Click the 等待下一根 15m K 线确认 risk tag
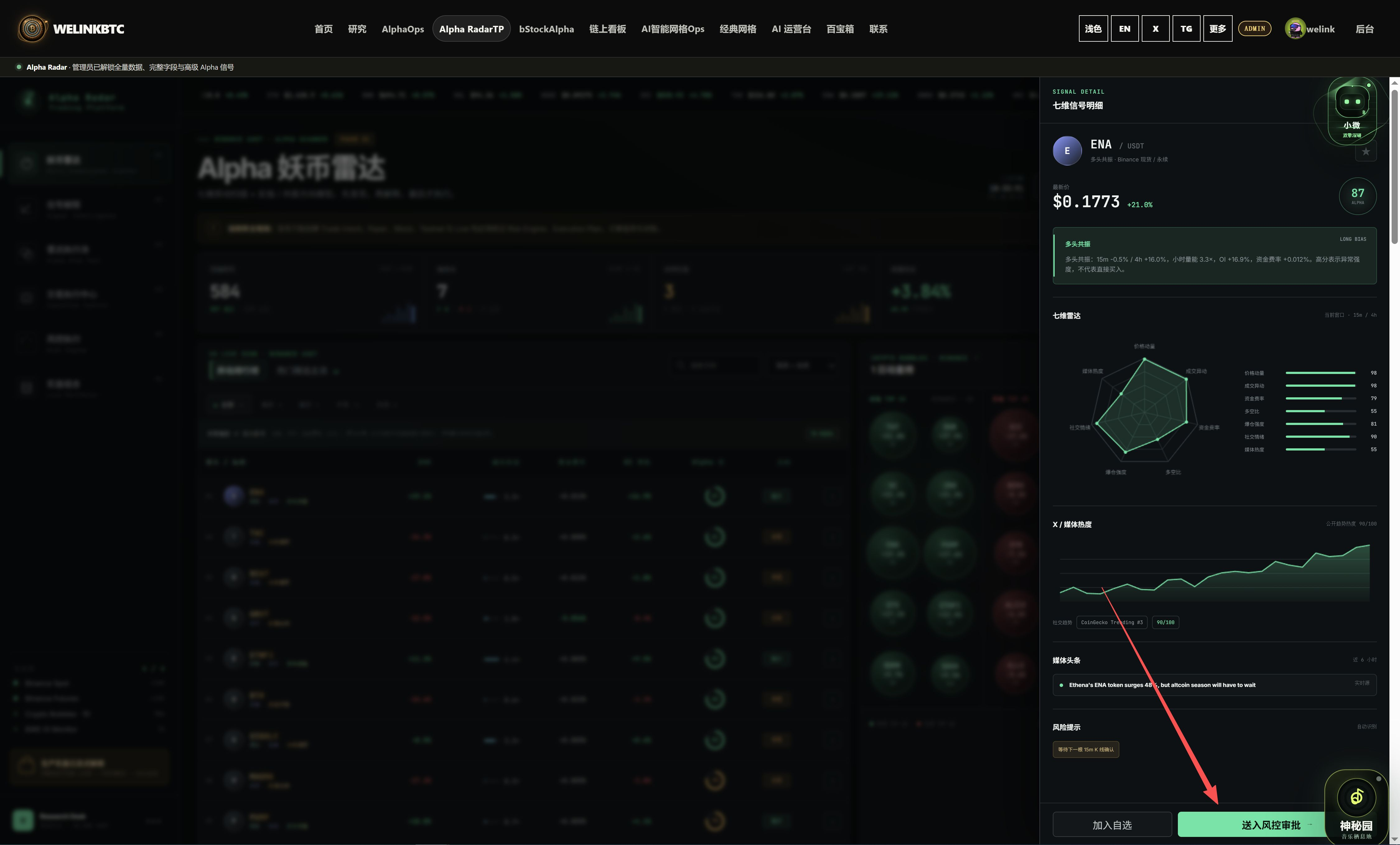1400x845 pixels. [x=1086, y=749]
